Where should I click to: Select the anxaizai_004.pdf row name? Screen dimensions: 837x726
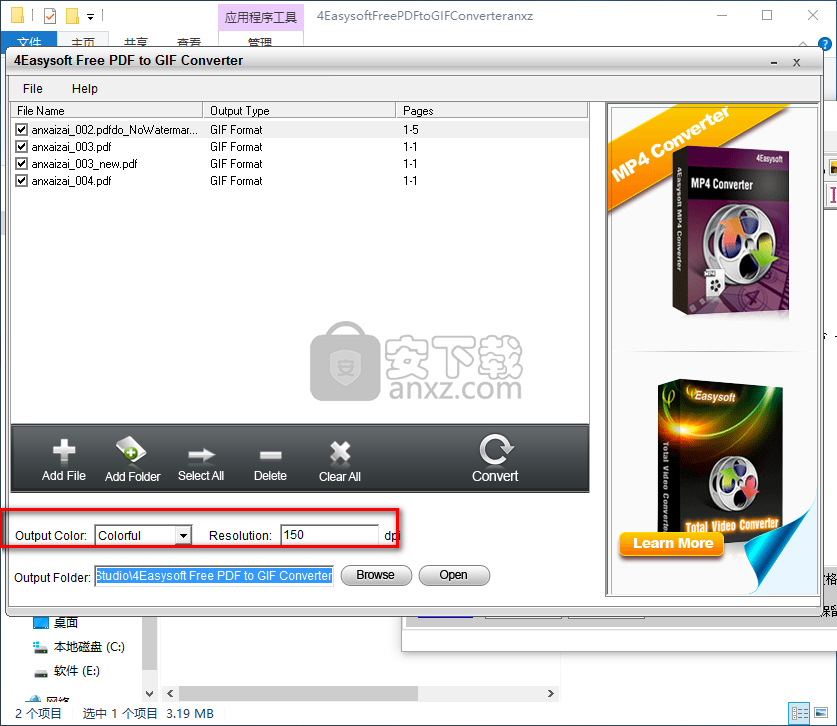(x=72, y=181)
